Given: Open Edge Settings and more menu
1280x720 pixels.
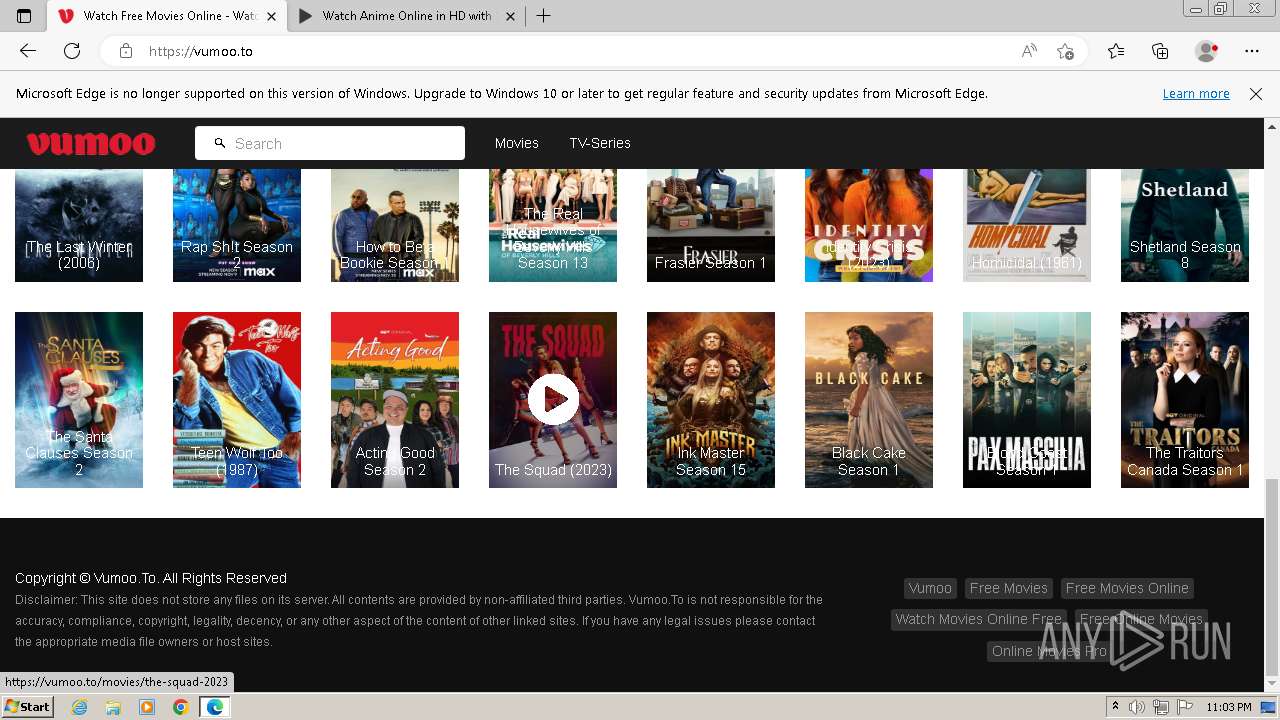Looking at the screenshot, I should click(1252, 51).
